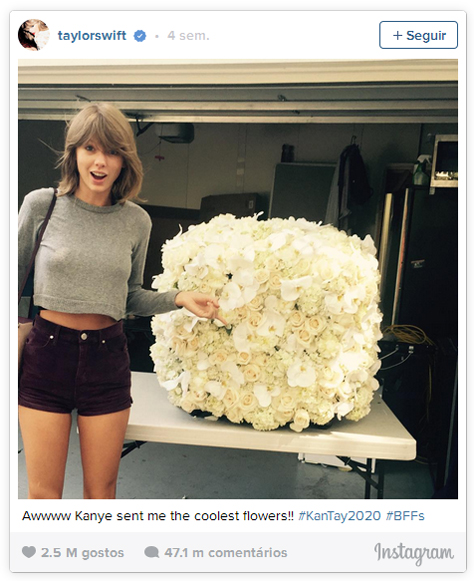Open the taylorswift username link

click(x=92, y=36)
